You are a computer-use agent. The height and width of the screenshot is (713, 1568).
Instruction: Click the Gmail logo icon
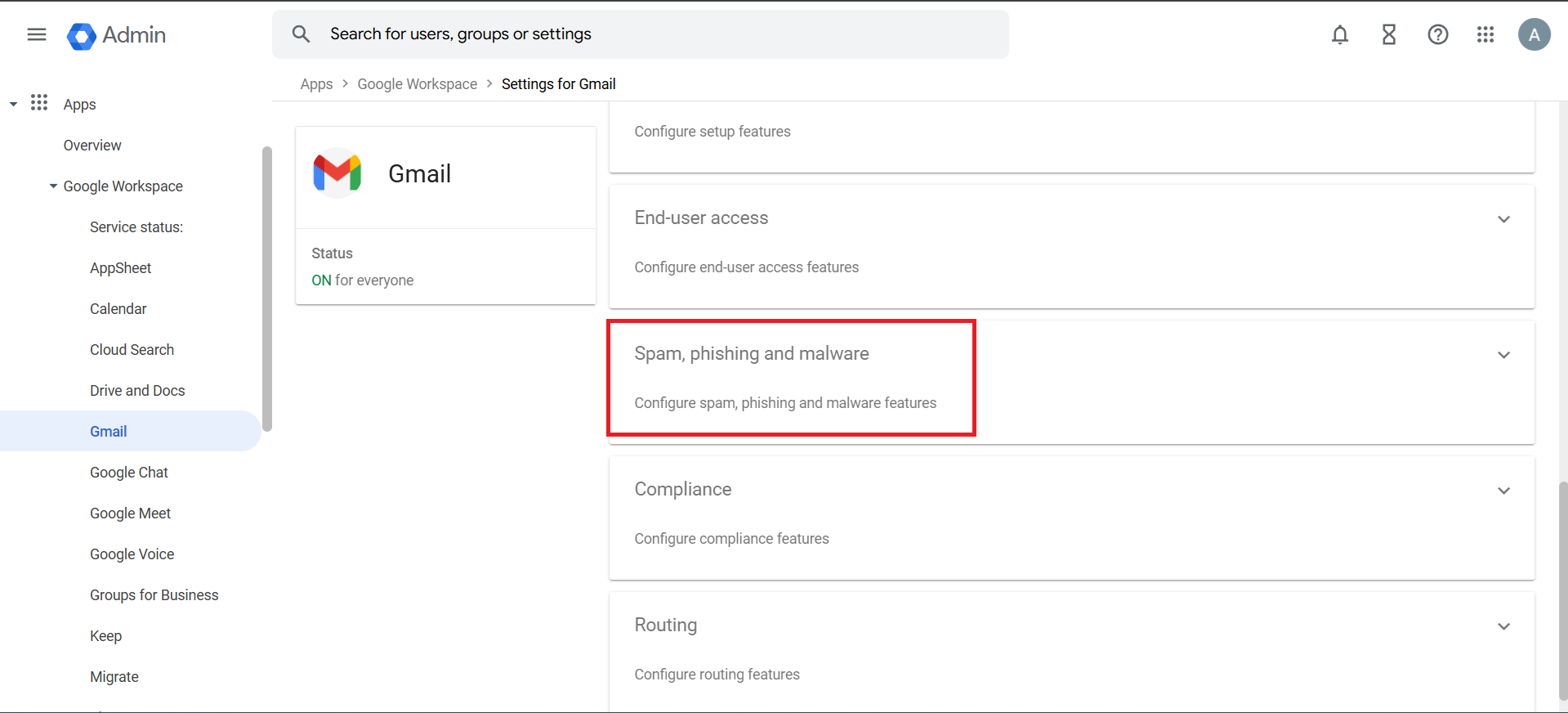coord(337,173)
